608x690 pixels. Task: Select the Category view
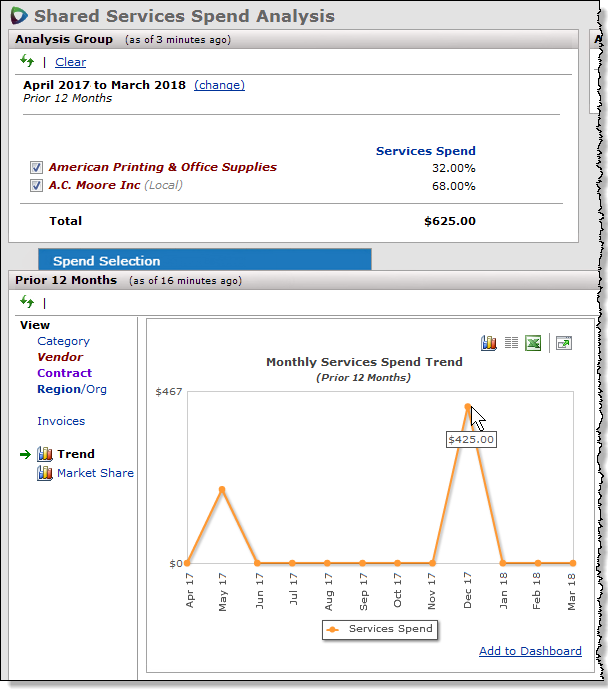coord(63,341)
